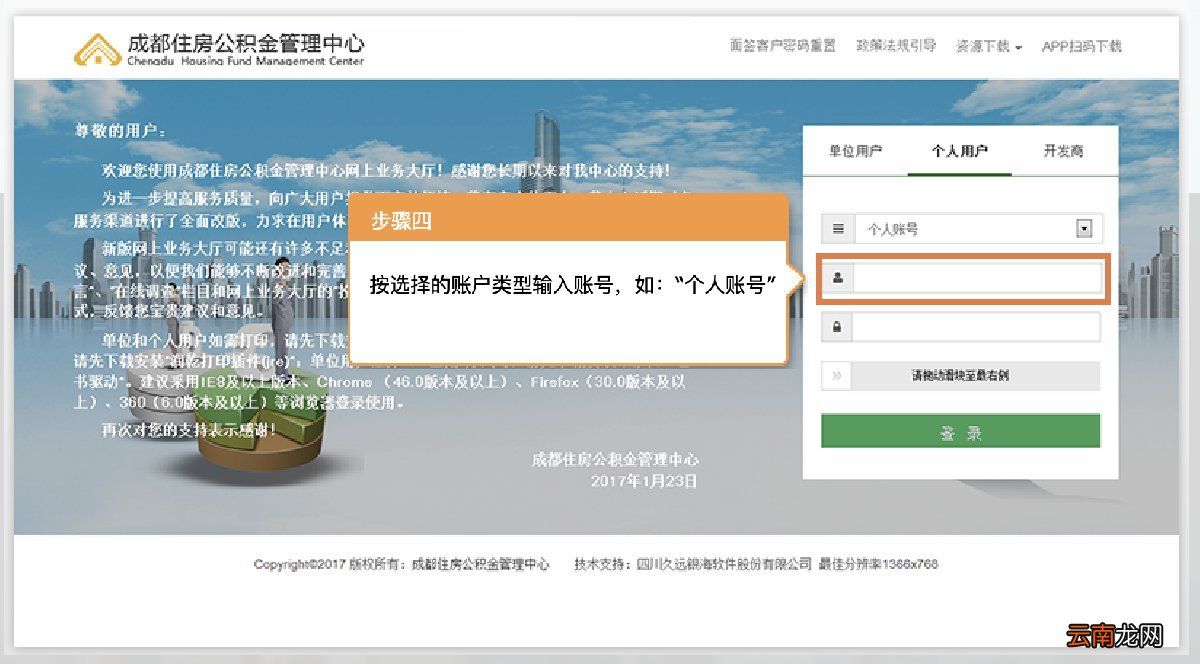Image resolution: width=1200 pixels, height=664 pixels.
Task: Switch to the 开发商 tab
Action: click(1063, 150)
